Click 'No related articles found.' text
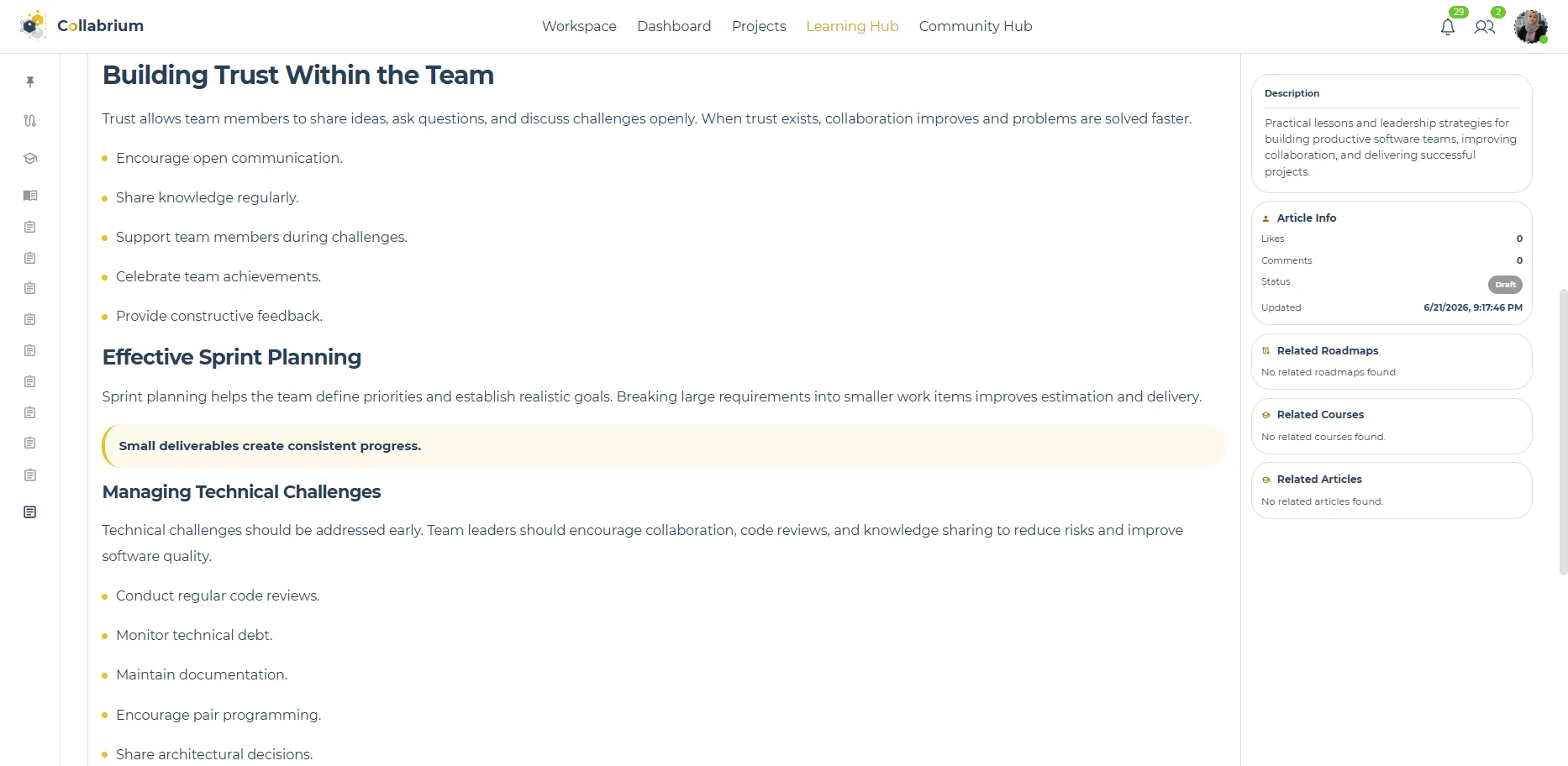This screenshot has height=766, width=1568. tap(1322, 501)
